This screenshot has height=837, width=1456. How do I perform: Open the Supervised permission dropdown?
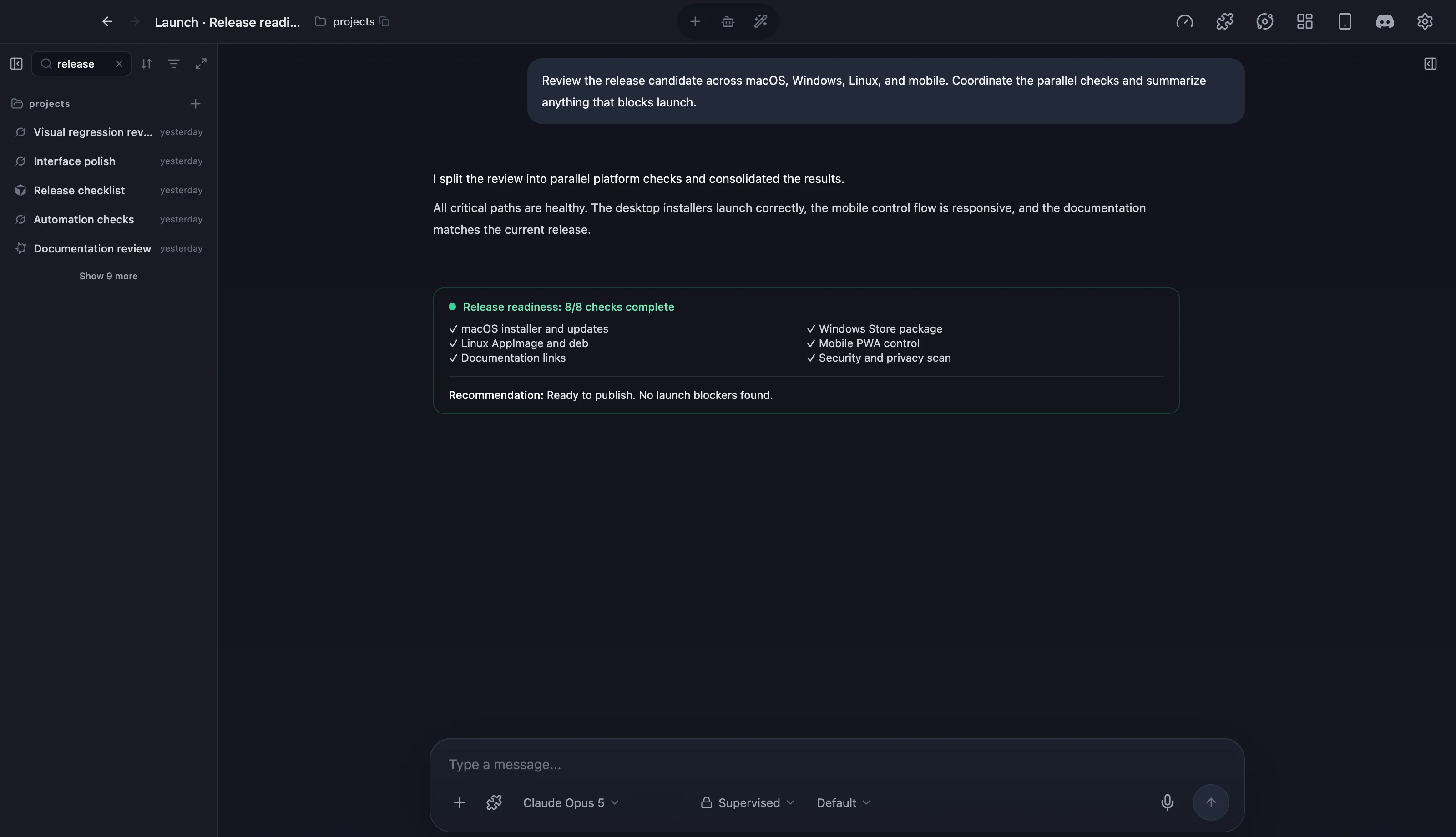point(747,802)
